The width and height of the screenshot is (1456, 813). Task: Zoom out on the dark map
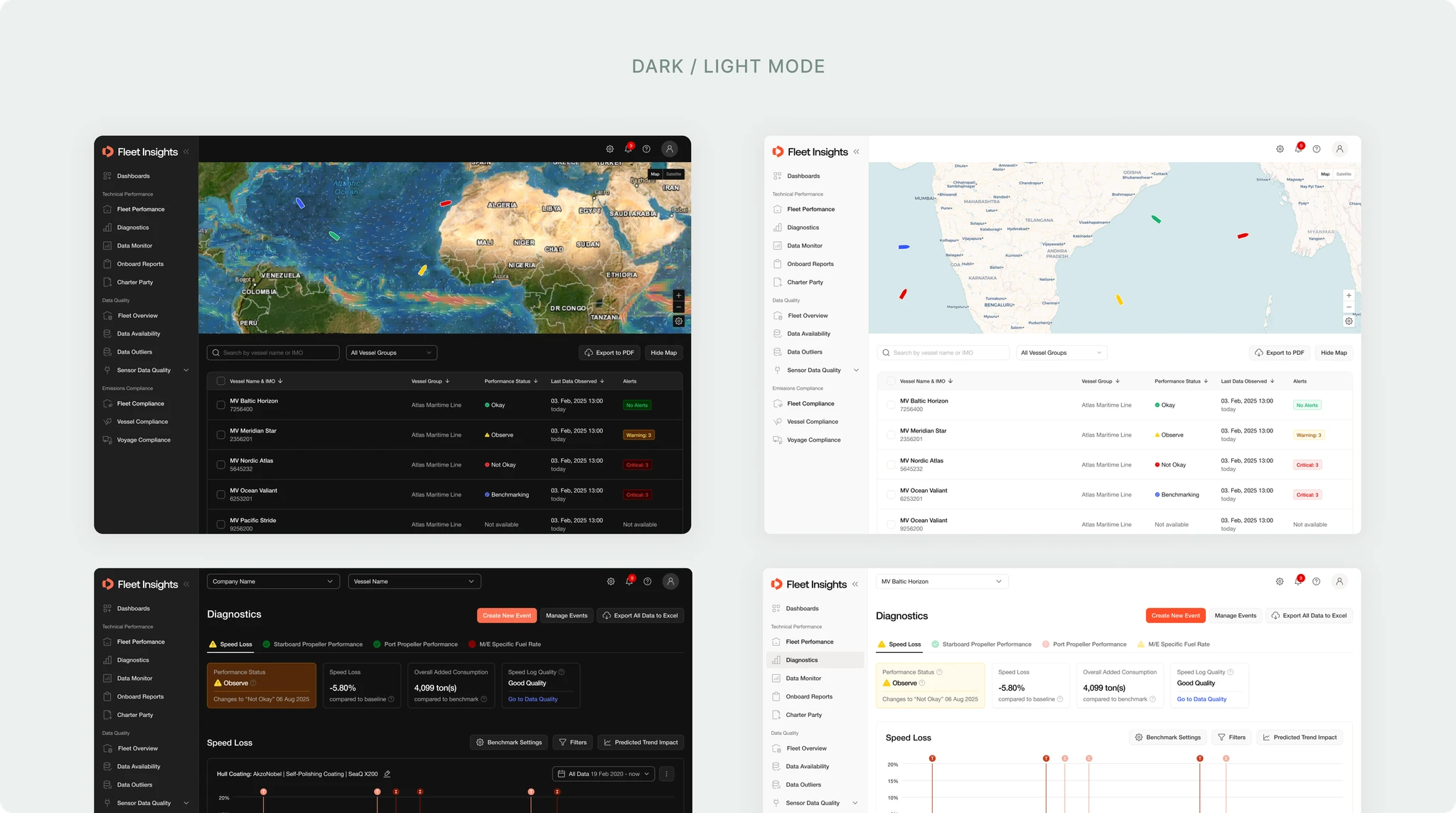[x=679, y=307]
